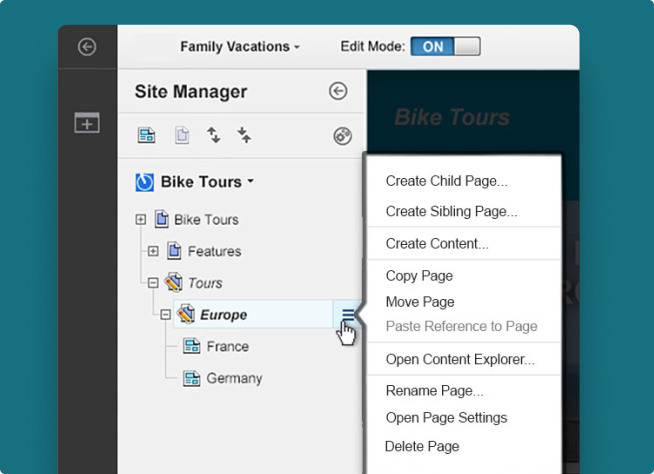Screen dimensions: 654x474
Task: Select the France page in tree
Action: pyautogui.click(x=227, y=347)
